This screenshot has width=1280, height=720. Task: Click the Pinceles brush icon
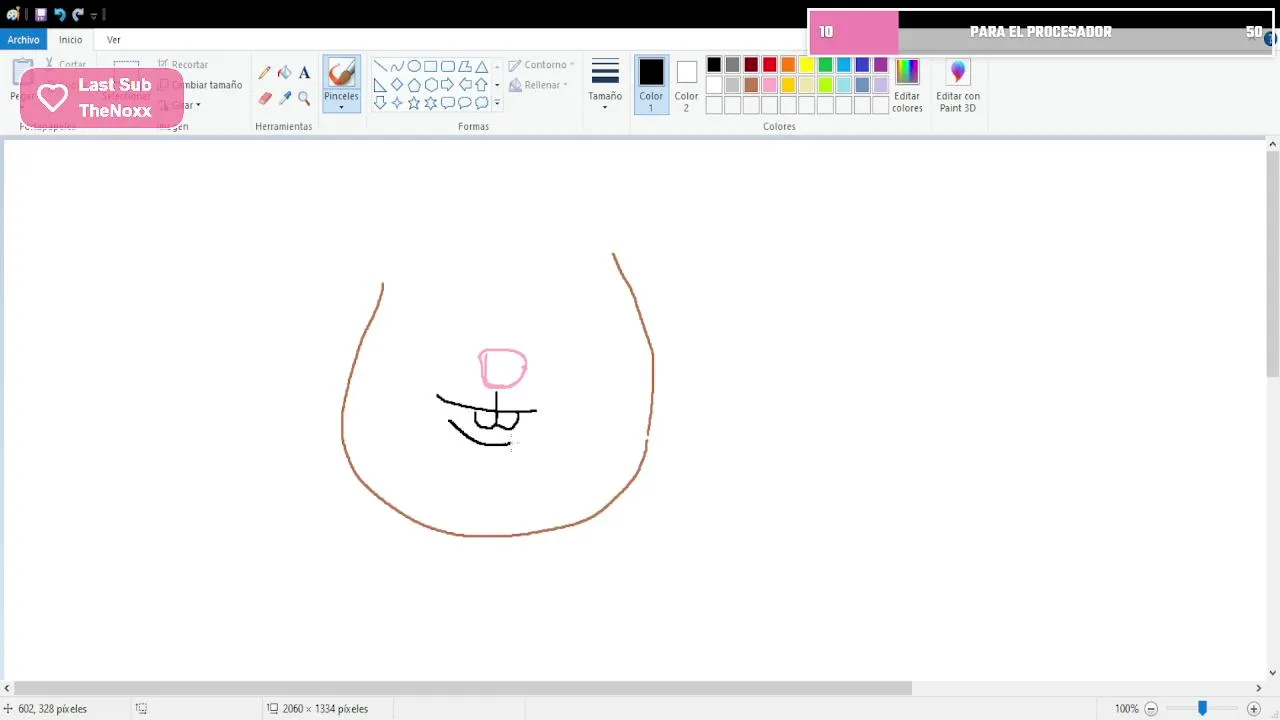(341, 73)
